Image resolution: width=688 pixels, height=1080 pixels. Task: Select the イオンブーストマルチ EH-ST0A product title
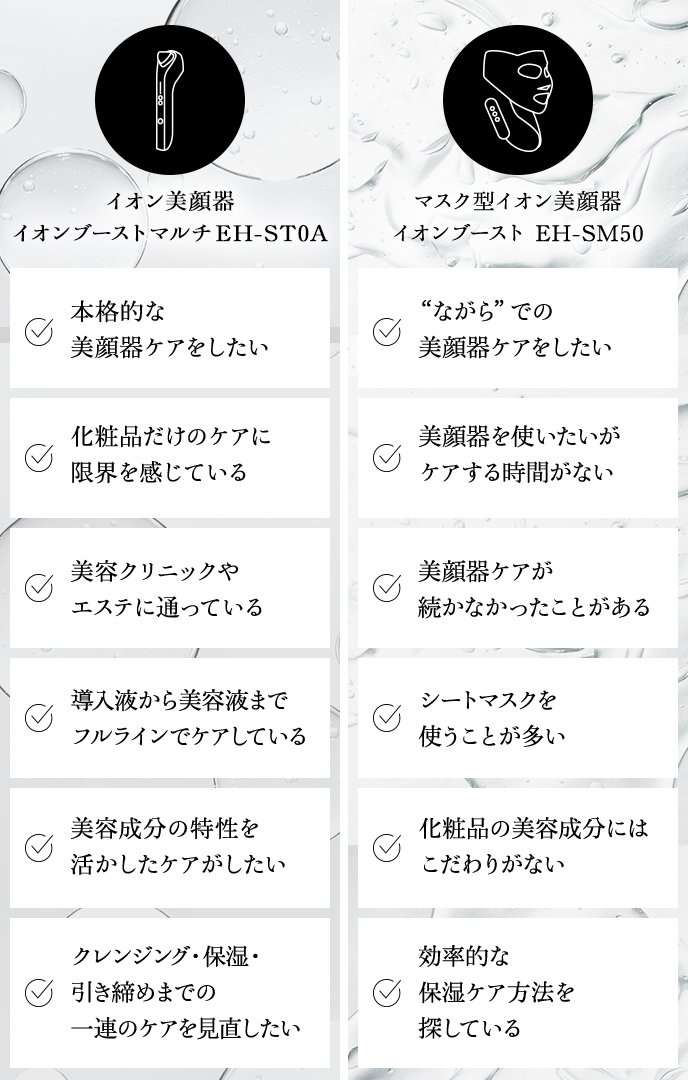pyautogui.click(x=169, y=233)
